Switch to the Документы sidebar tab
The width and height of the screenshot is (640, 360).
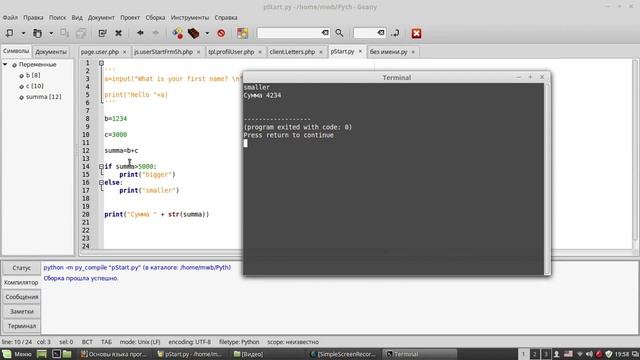(x=51, y=52)
